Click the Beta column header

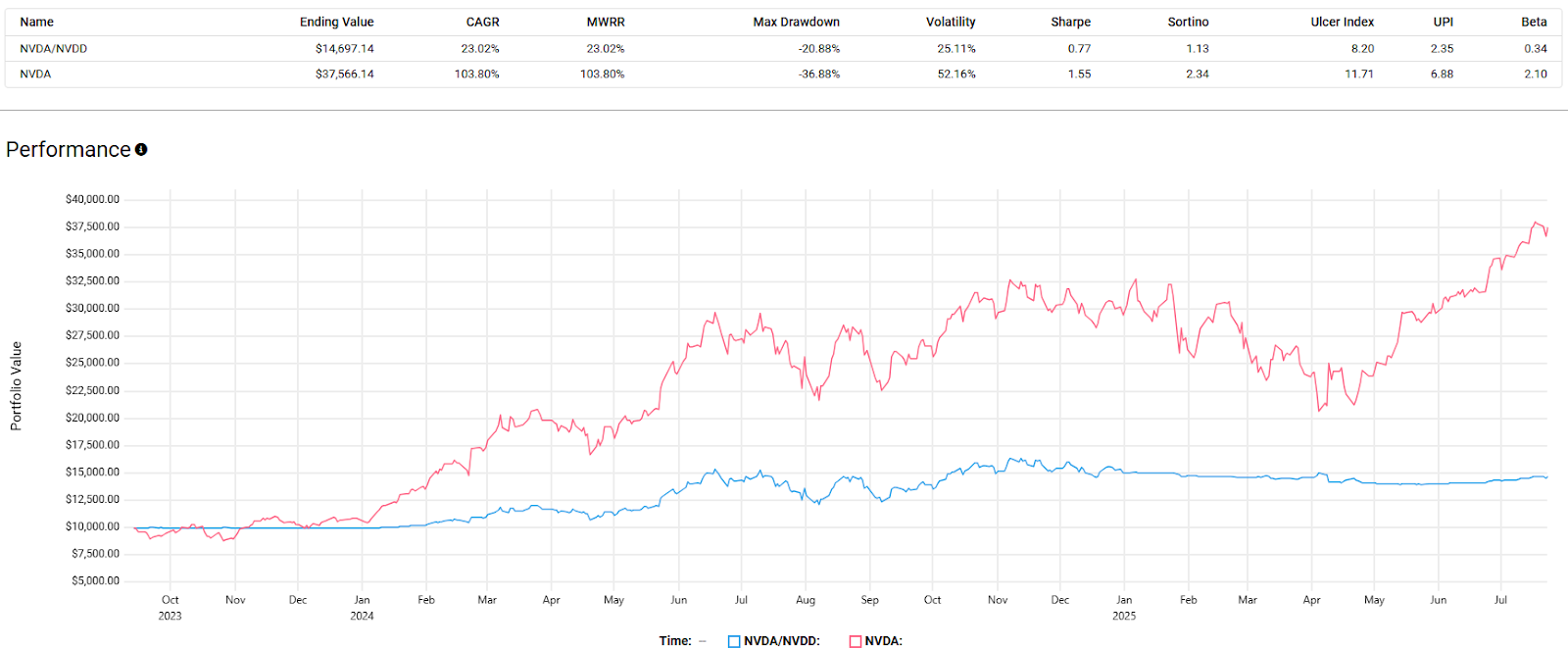pos(1534,22)
